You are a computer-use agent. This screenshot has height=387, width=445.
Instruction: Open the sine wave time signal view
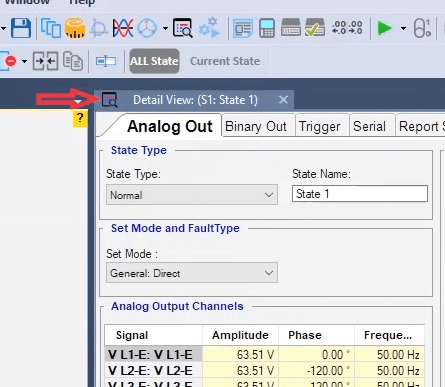click(123, 28)
